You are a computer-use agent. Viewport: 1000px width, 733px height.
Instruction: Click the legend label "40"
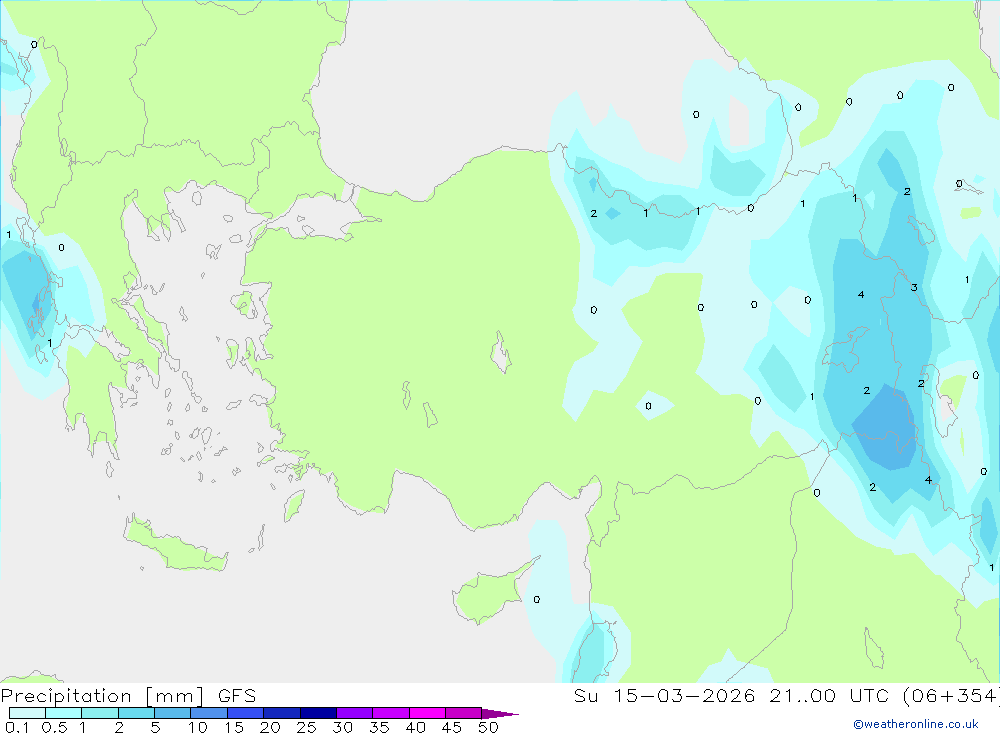[x=415, y=727]
